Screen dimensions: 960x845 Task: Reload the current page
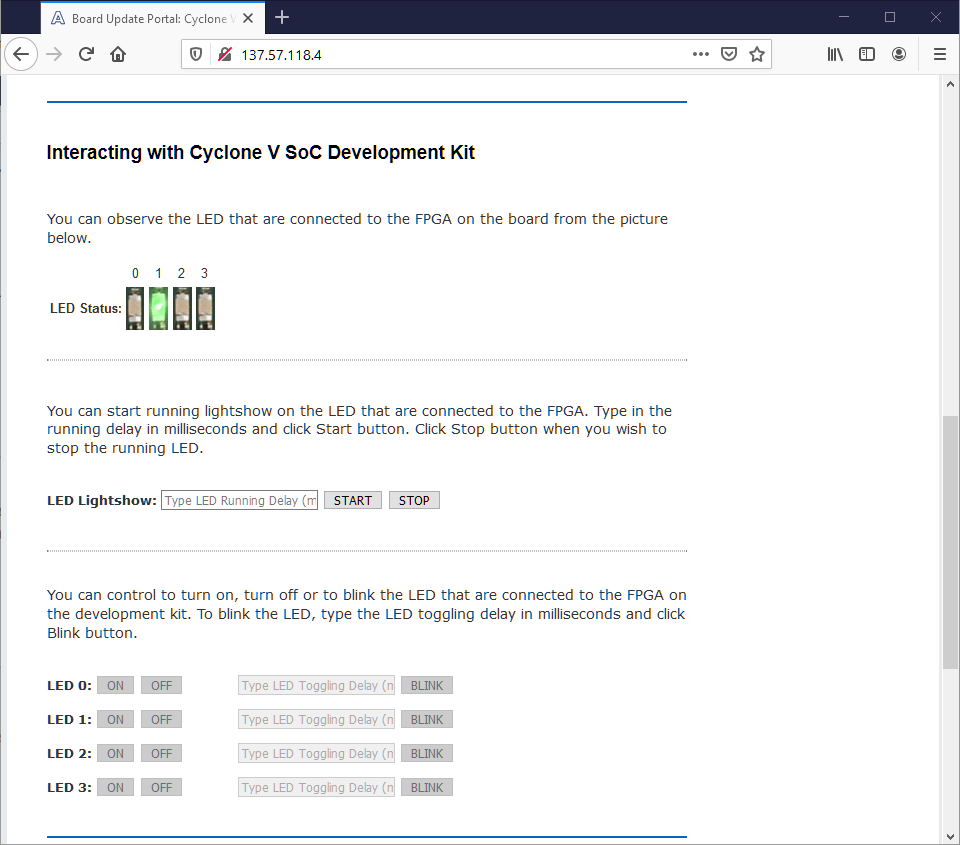tap(86, 54)
